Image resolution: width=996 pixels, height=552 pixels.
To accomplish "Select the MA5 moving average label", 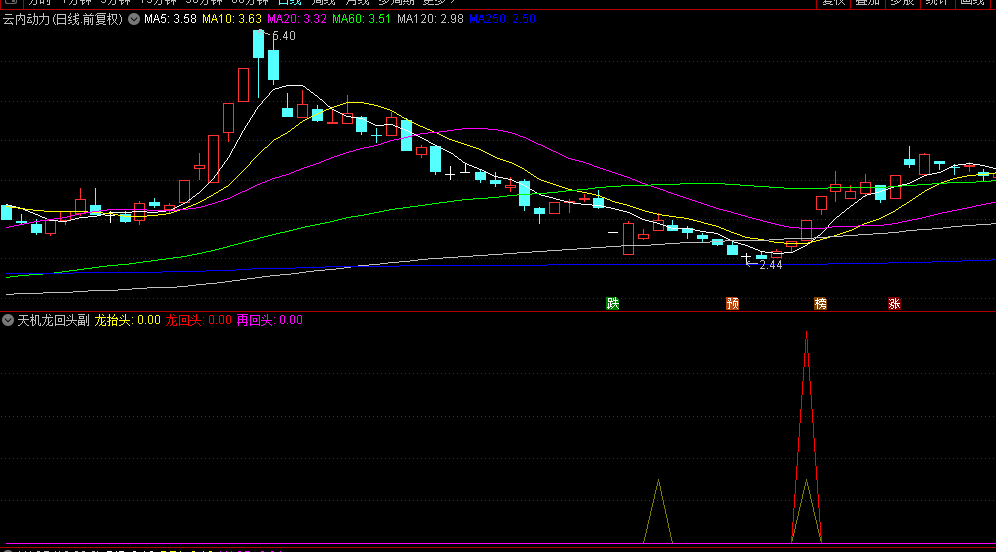I will click(170, 19).
